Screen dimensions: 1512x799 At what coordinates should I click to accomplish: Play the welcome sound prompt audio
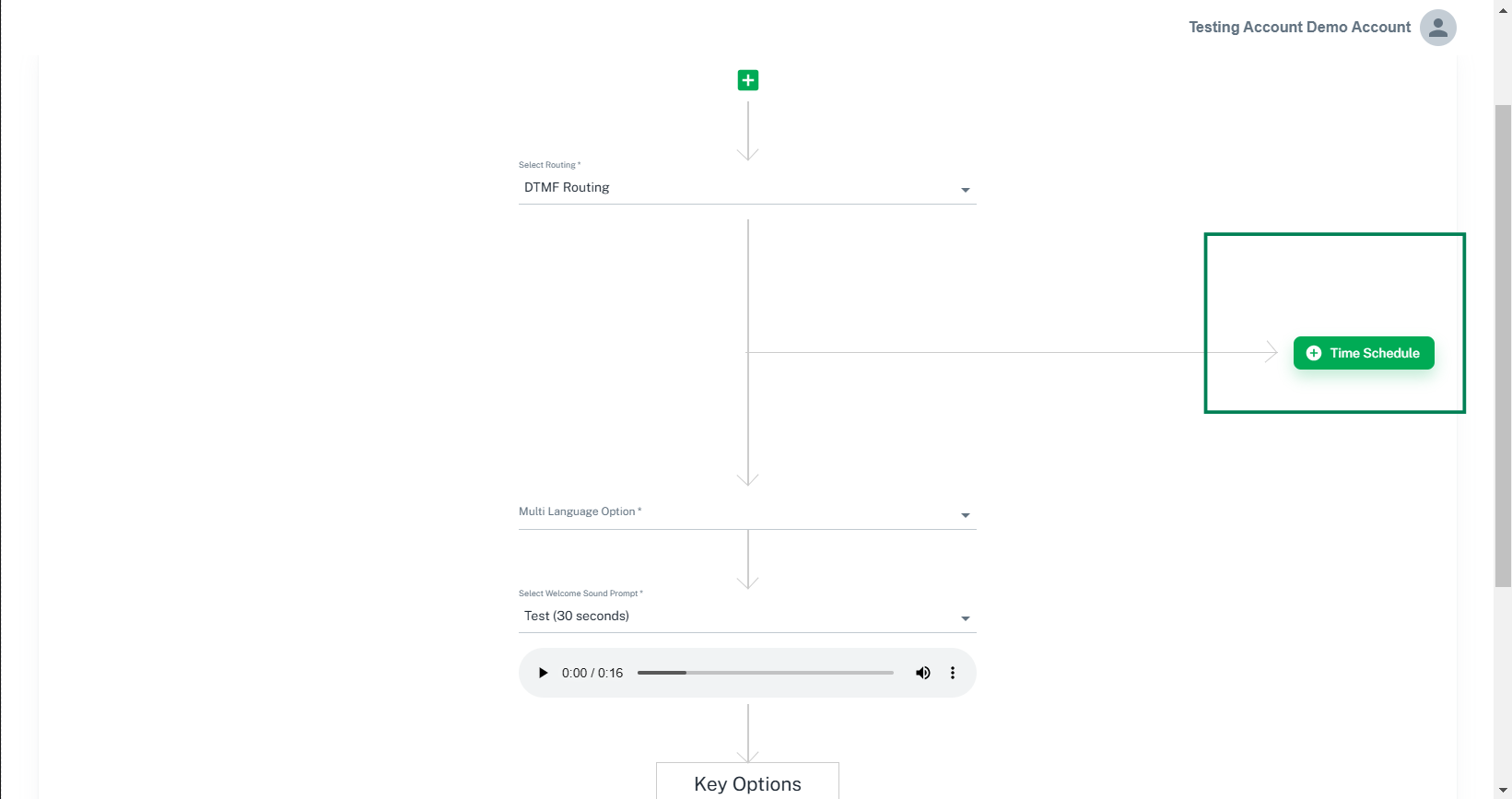[543, 673]
